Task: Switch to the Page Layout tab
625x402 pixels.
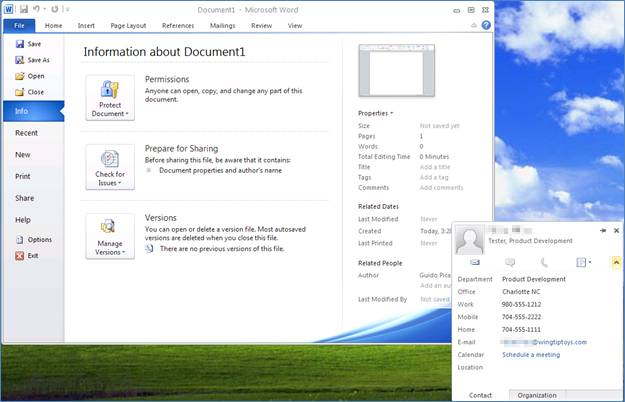Action: pos(128,25)
